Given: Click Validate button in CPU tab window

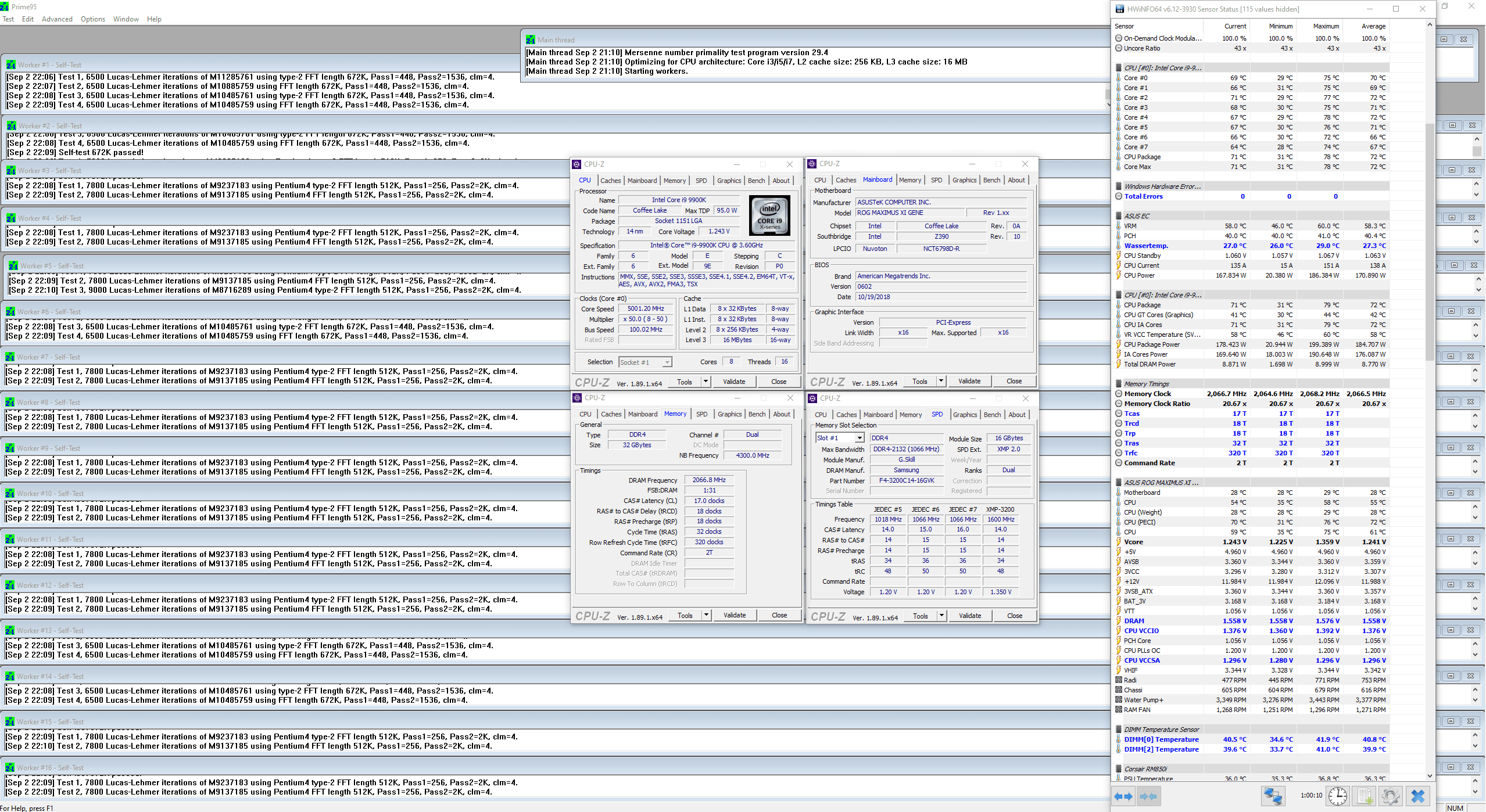Looking at the screenshot, I should (734, 382).
